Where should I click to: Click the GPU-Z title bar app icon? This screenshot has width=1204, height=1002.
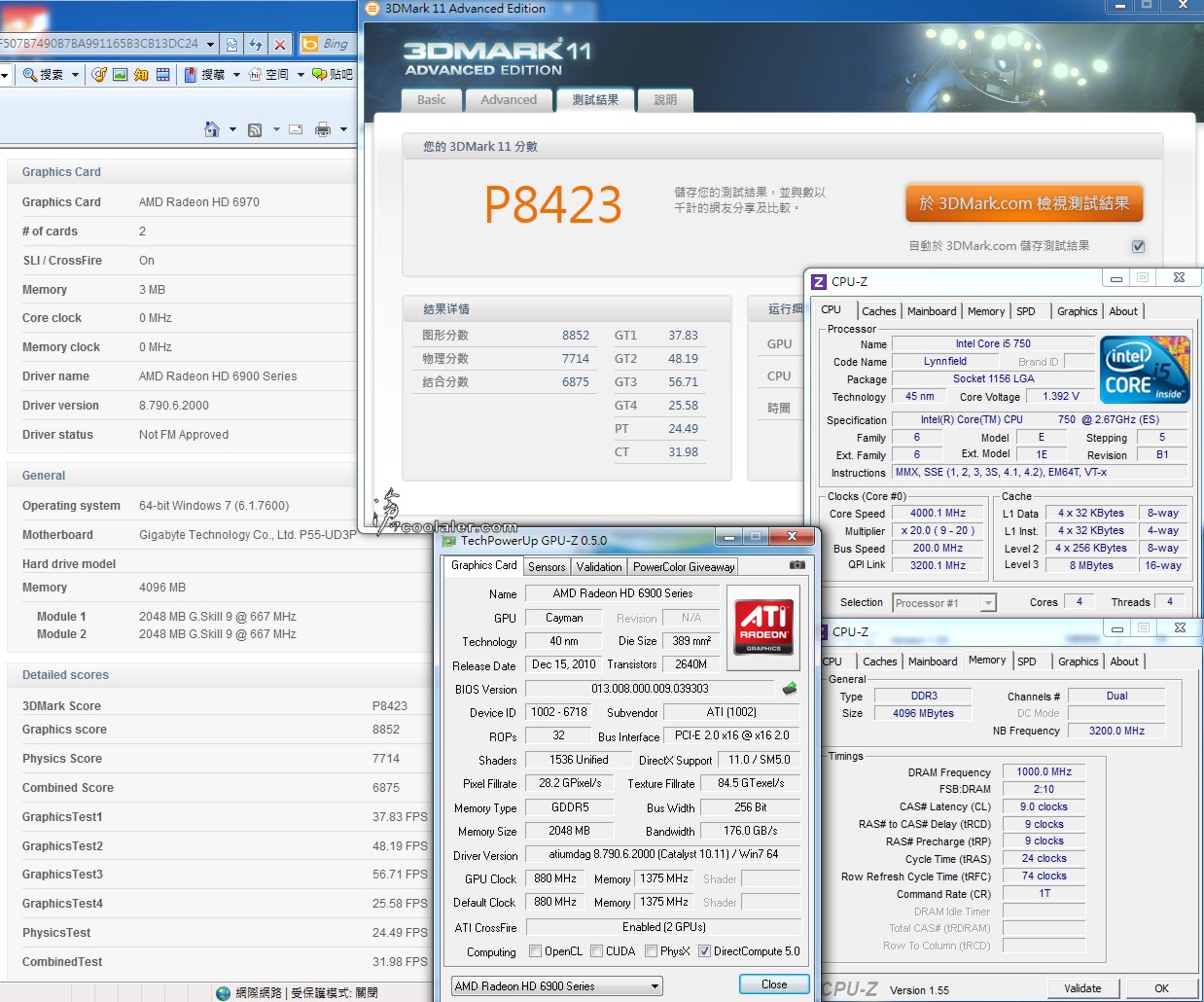pyautogui.click(x=448, y=540)
